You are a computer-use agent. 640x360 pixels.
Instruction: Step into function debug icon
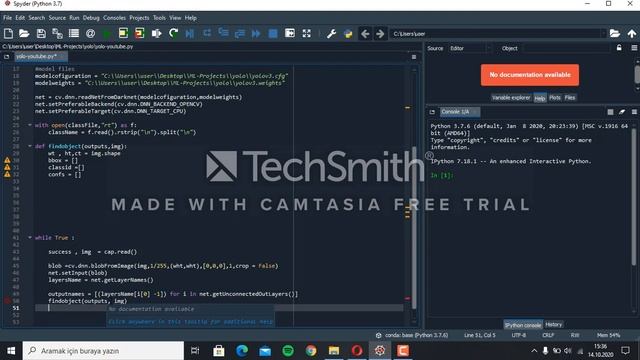tap(223, 33)
